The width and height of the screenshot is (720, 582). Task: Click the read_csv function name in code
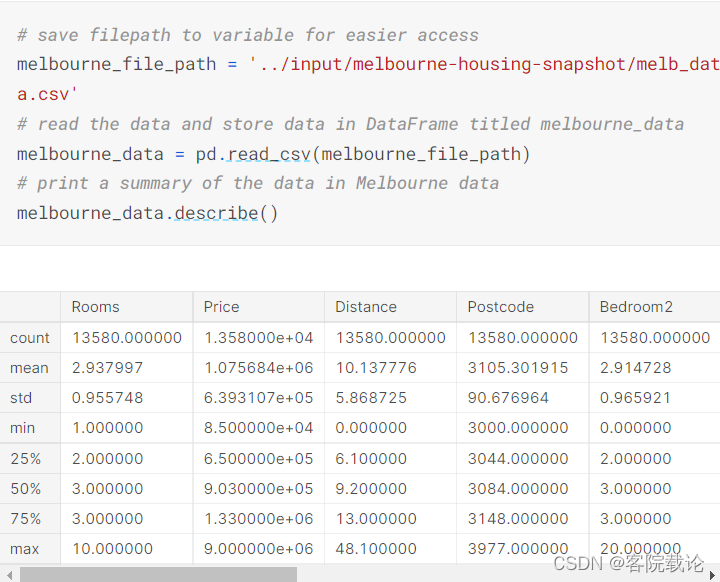[269, 154]
